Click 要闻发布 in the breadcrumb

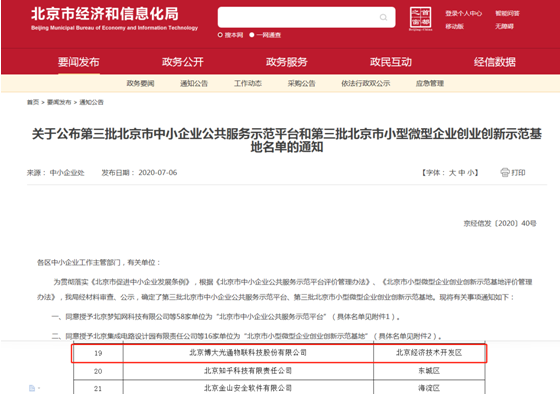[x=59, y=102]
